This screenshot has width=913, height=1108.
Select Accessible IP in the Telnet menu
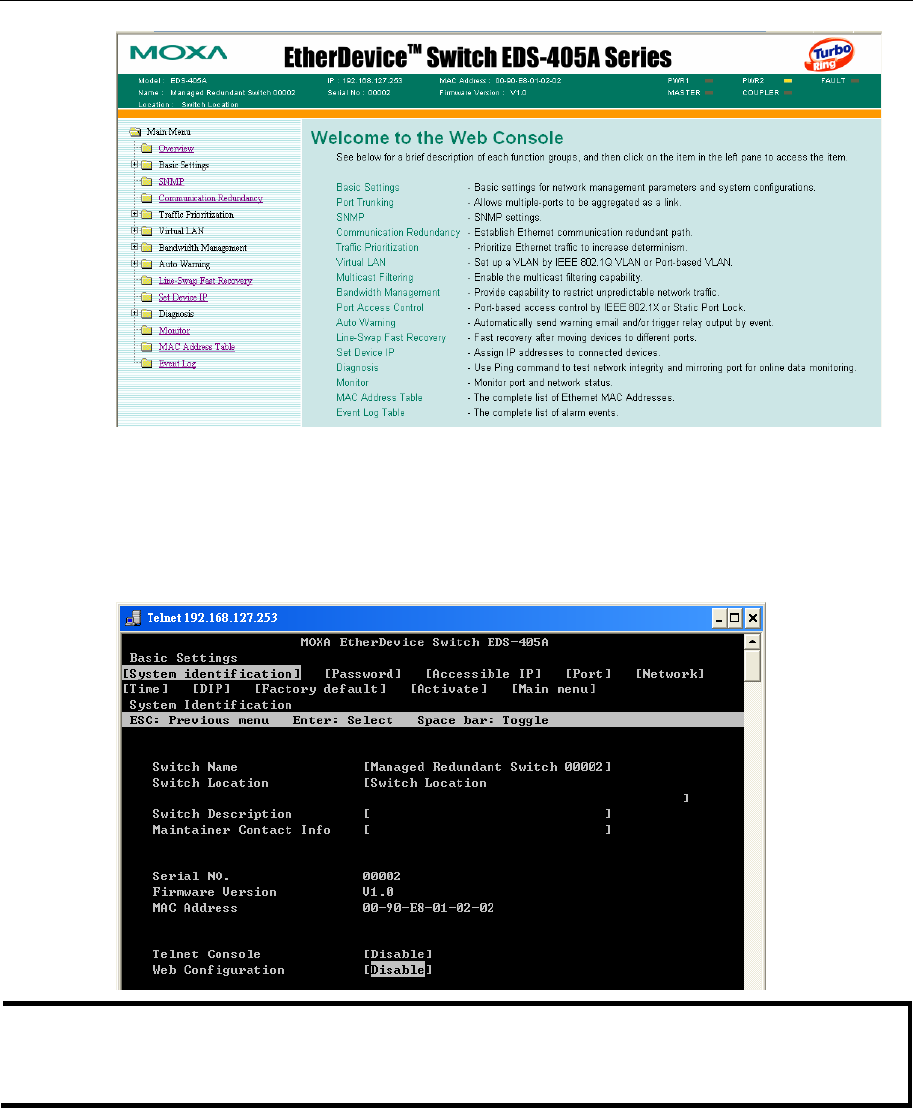(483, 673)
